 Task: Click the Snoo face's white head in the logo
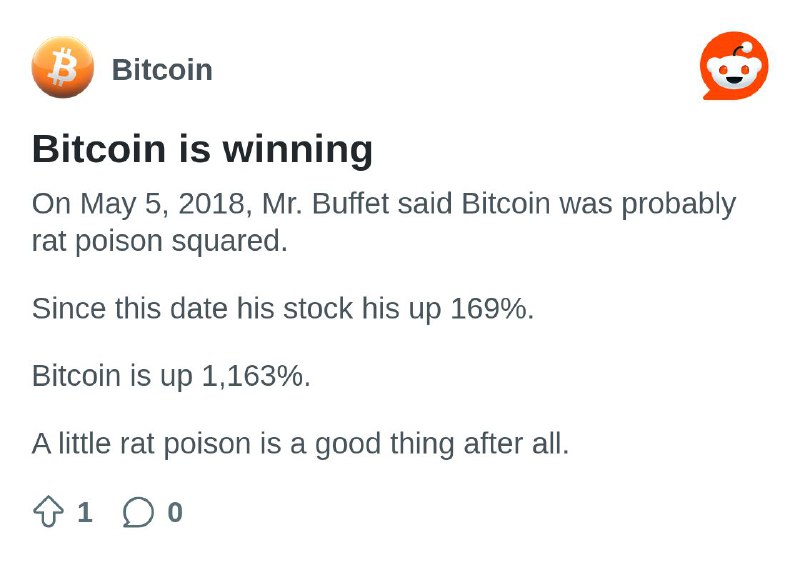(x=734, y=70)
